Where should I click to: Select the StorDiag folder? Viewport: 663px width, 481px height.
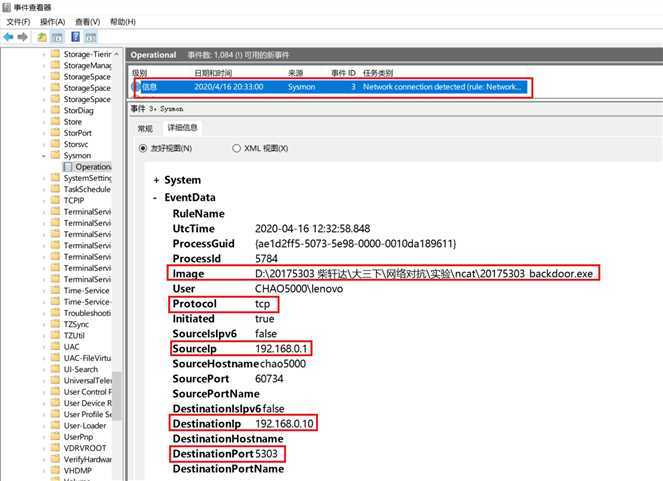click(x=79, y=111)
